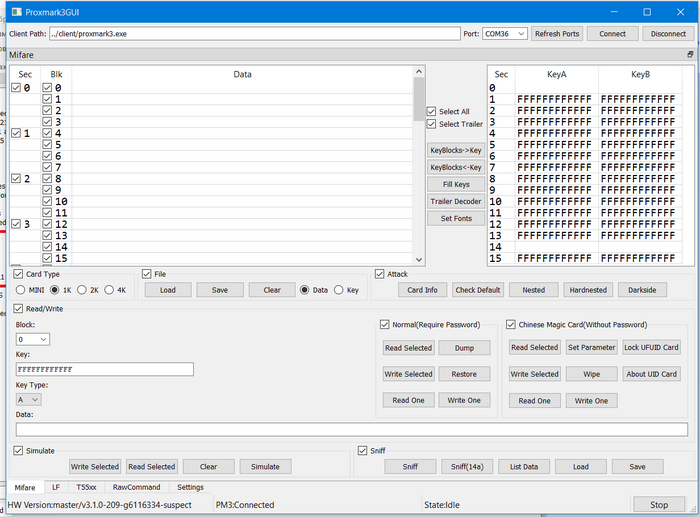Choose the Key file radio option
Screen dimensions: 700x517
coord(339,290)
